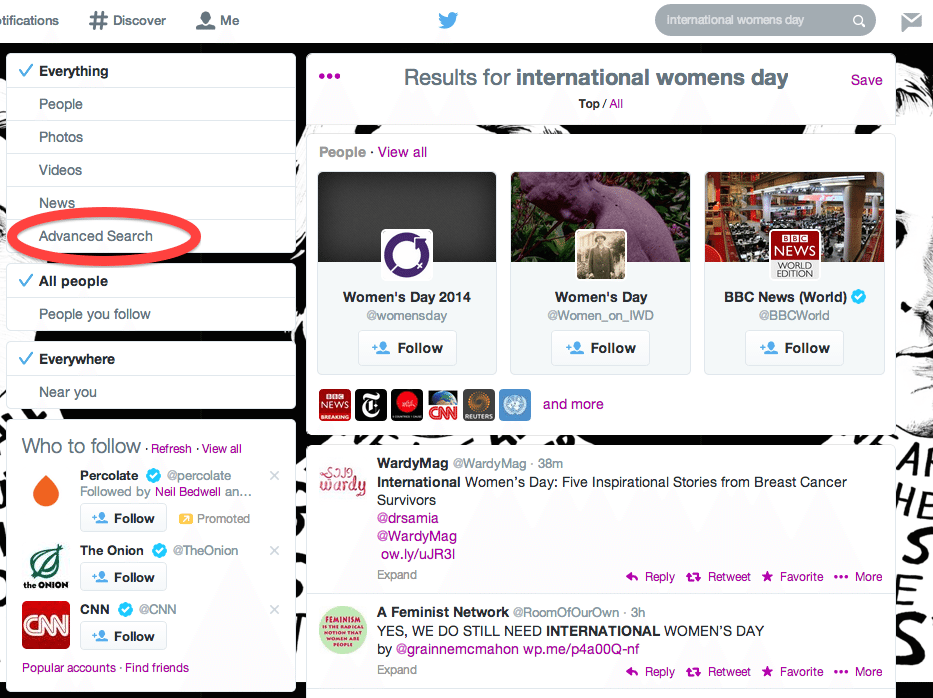Open the ow.ly/uJR3l link

[x=418, y=554]
